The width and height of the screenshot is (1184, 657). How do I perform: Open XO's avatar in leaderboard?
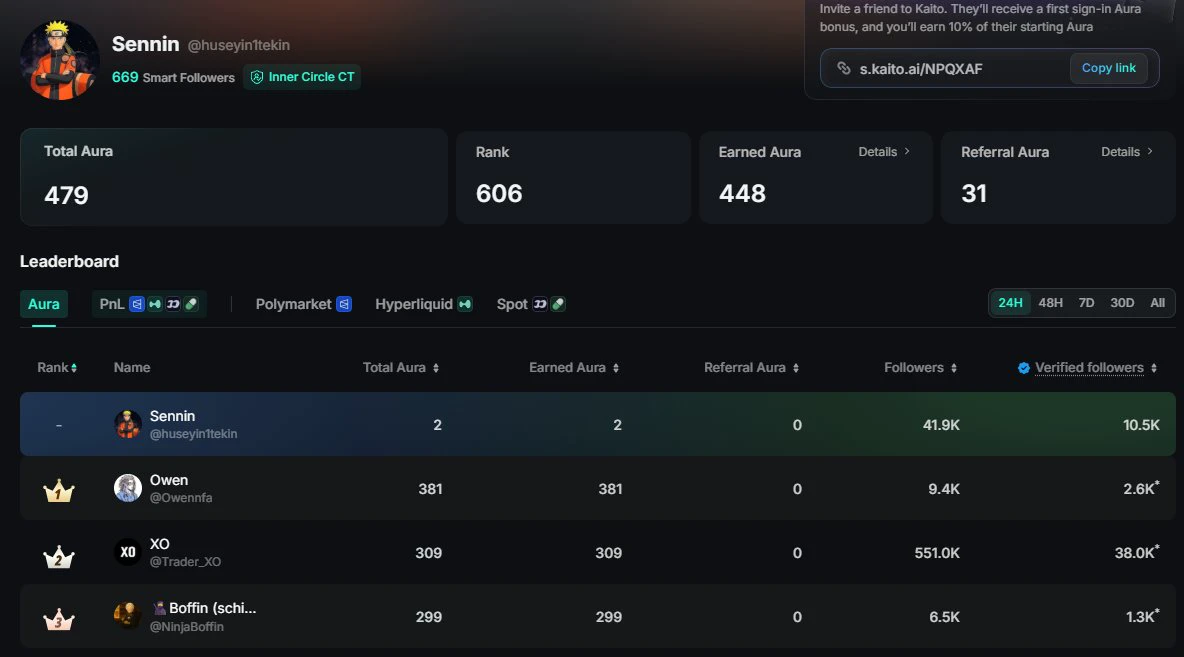(x=128, y=552)
